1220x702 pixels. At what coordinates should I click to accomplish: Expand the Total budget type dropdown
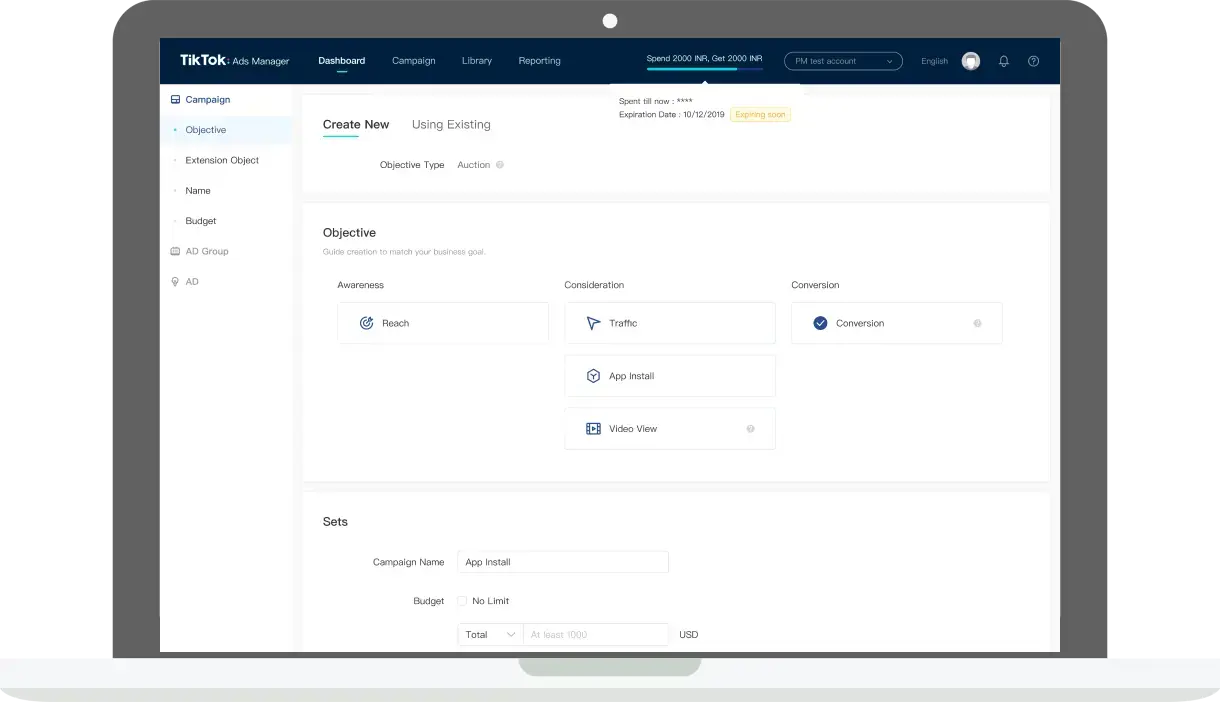click(x=490, y=634)
